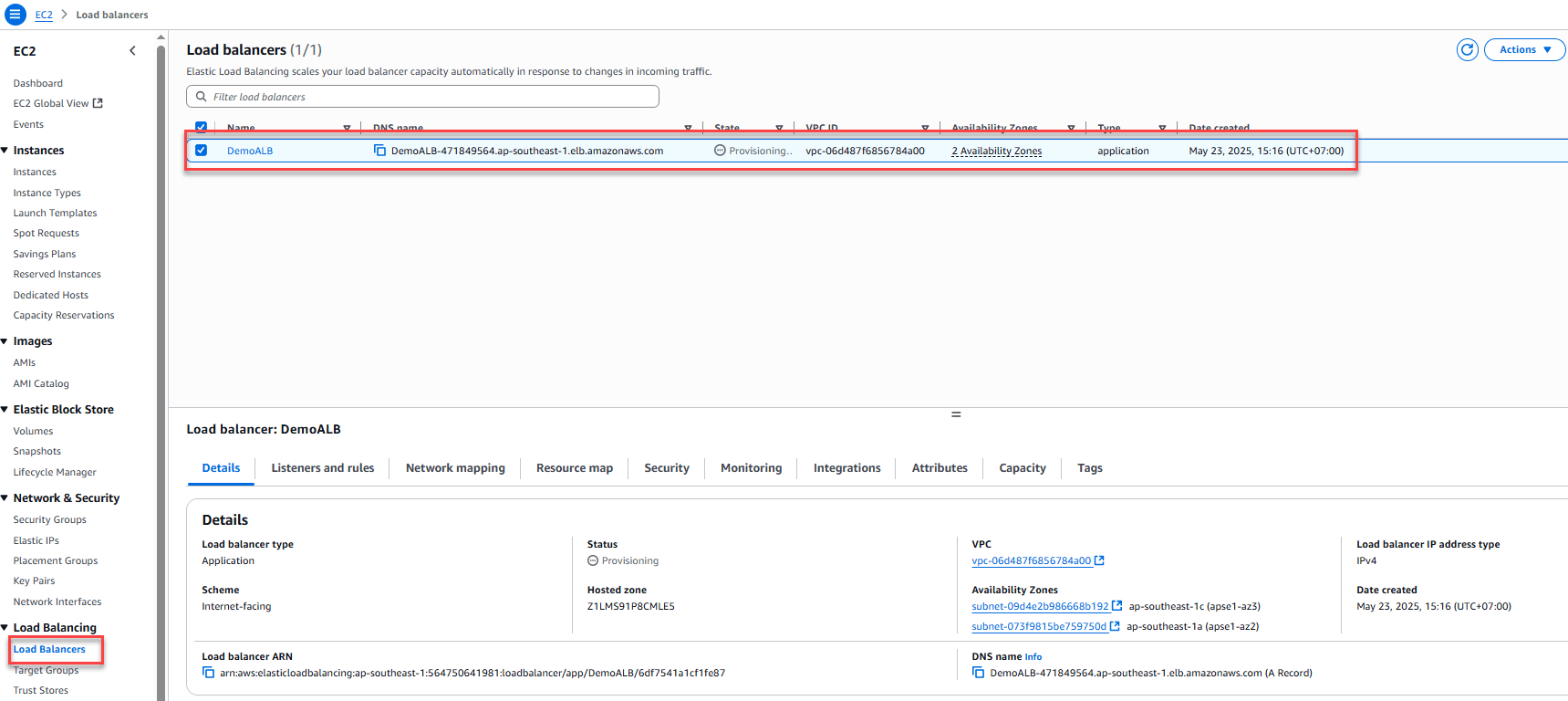Copy DNS name in the Details panel
The image size is (1568, 701).
tap(978, 673)
